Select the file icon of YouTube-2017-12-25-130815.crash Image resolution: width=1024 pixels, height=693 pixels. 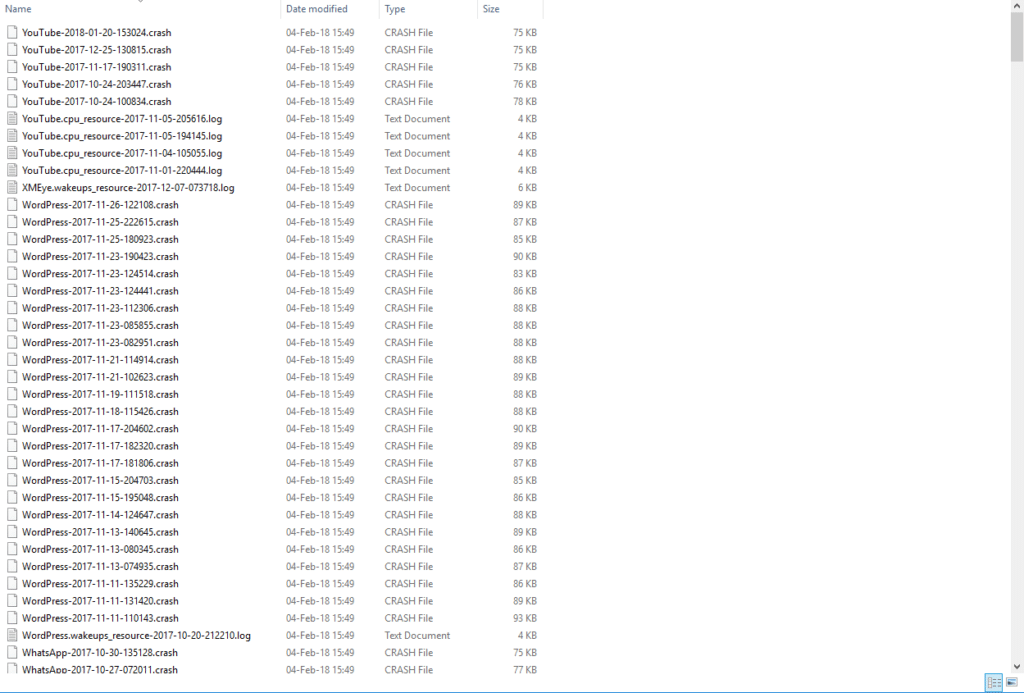[12, 49]
